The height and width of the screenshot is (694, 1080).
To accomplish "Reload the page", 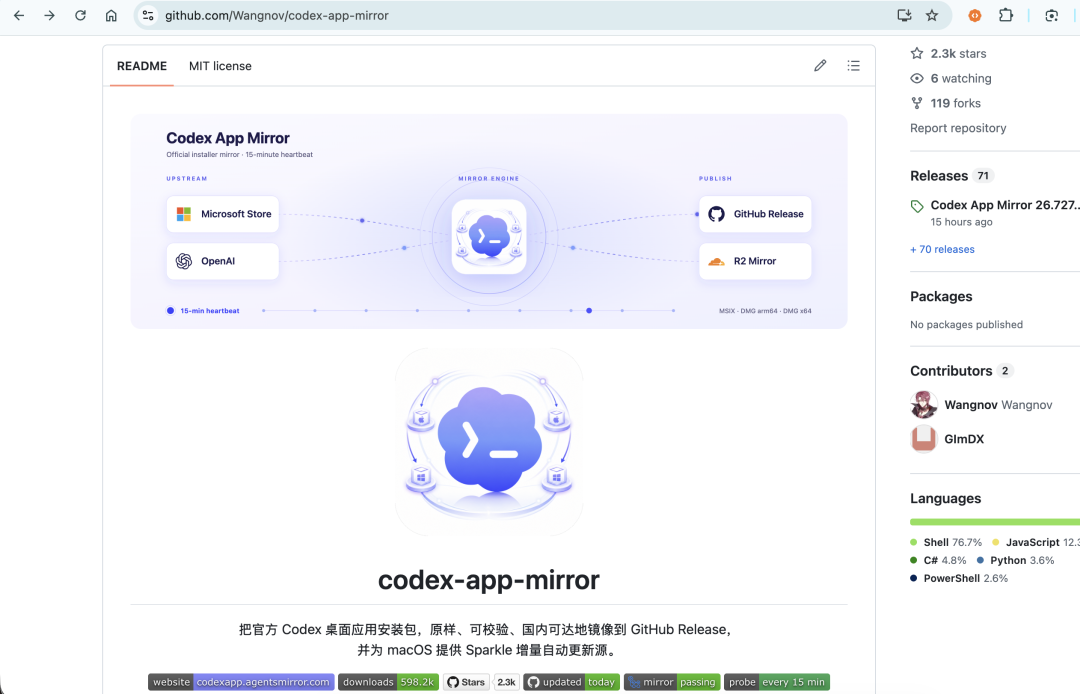I will tap(81, 15).
